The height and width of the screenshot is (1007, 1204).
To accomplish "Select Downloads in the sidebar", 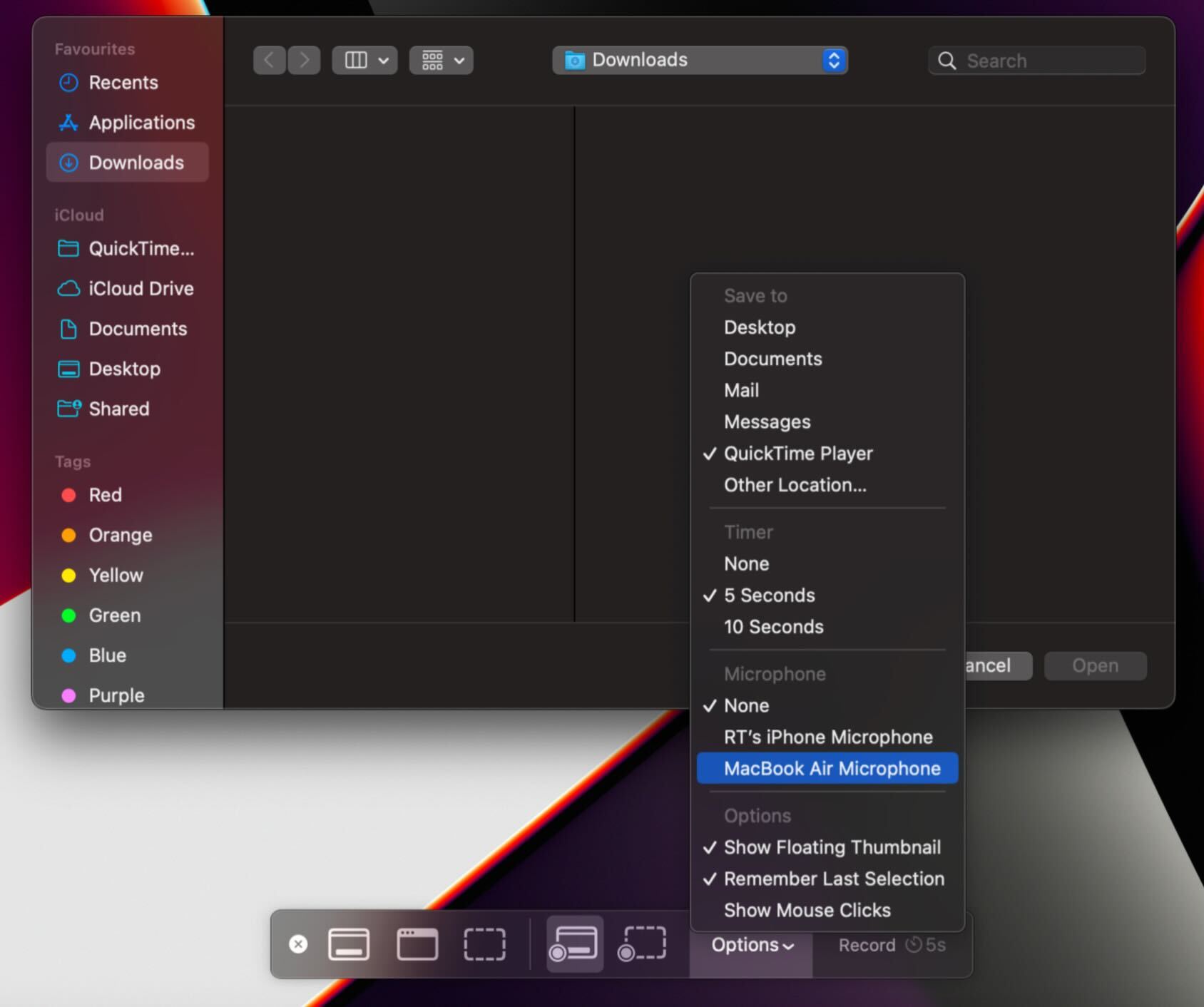I will (128, 163).
